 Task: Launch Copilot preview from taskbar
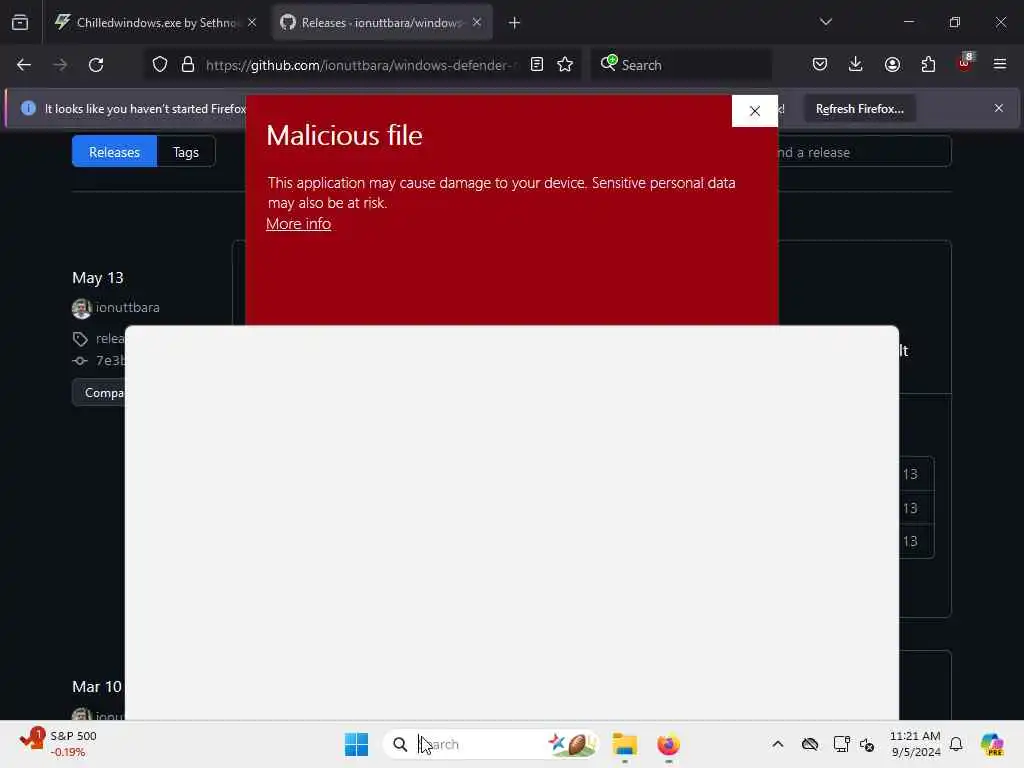[x=992, y=744]
